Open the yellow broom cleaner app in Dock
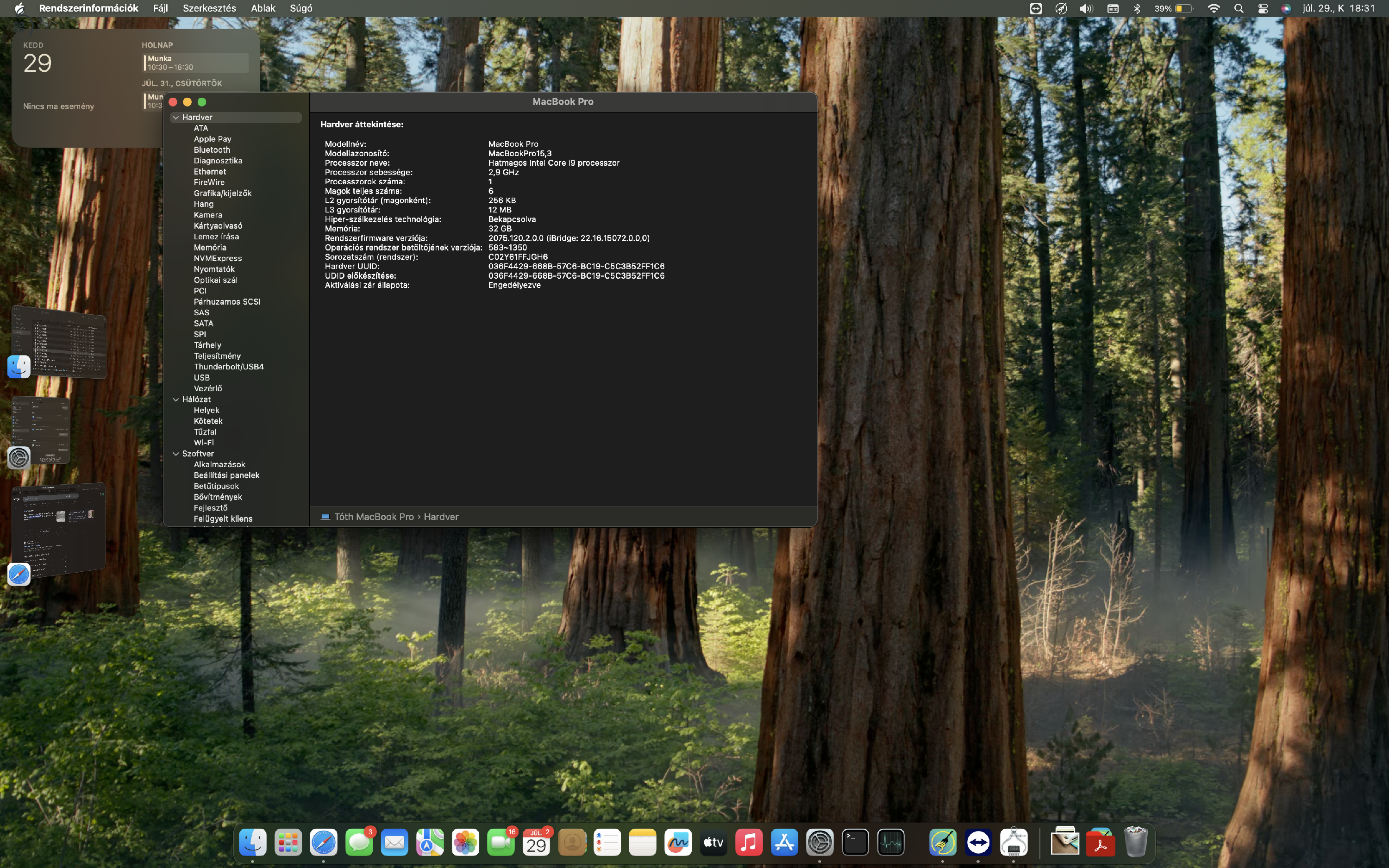1389x868 pixels. tap(943, 842)
